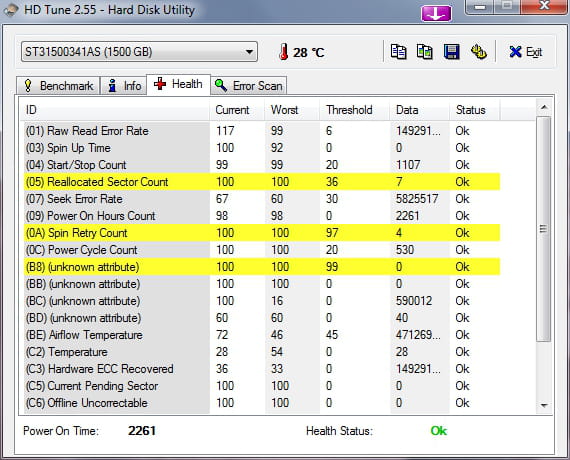The height and width of the screenshot is (460, 570).
Task: Click the HD Tune title bar icon
Action: [11, 9]
